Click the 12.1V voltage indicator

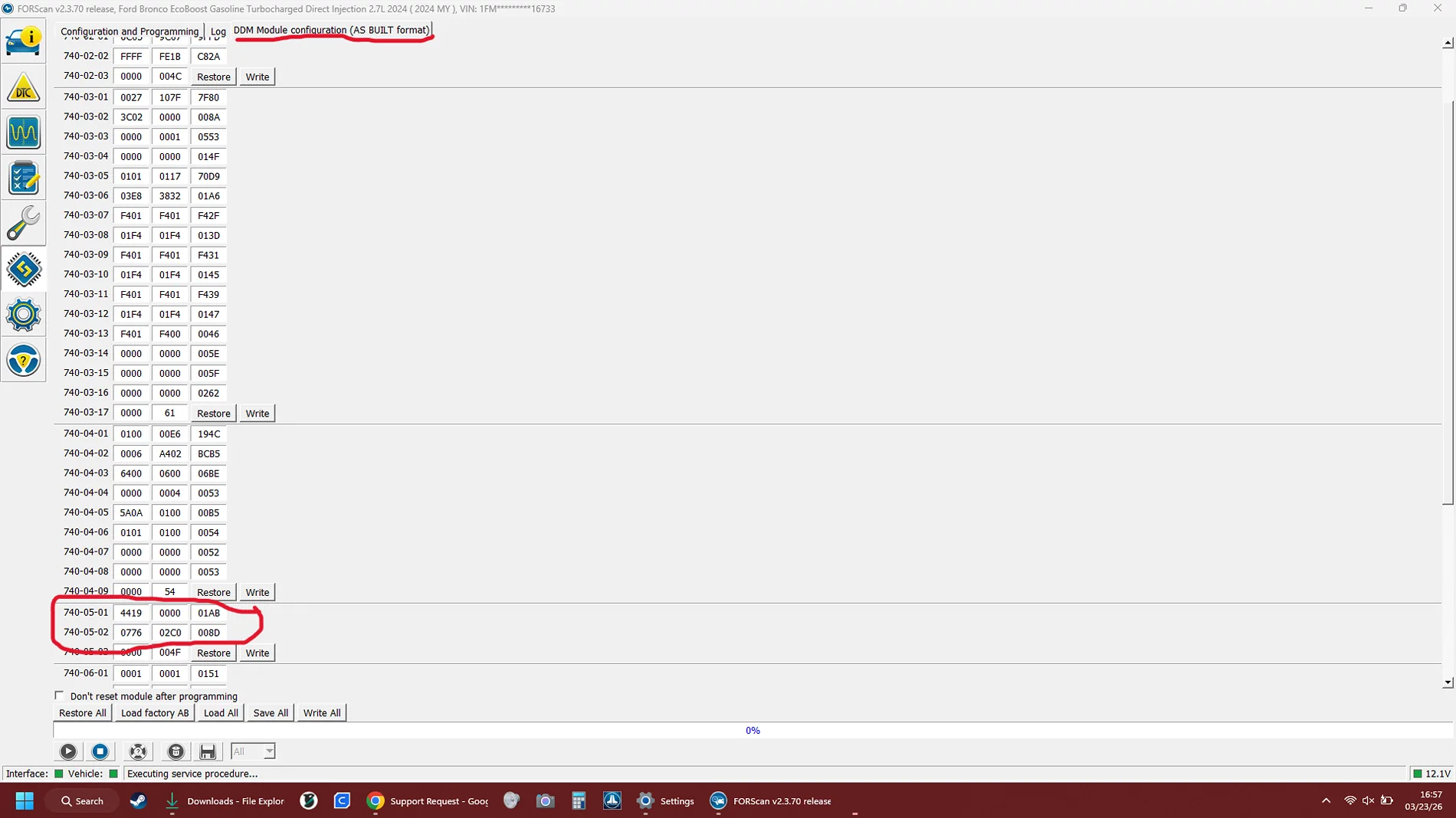[1431, 774]
